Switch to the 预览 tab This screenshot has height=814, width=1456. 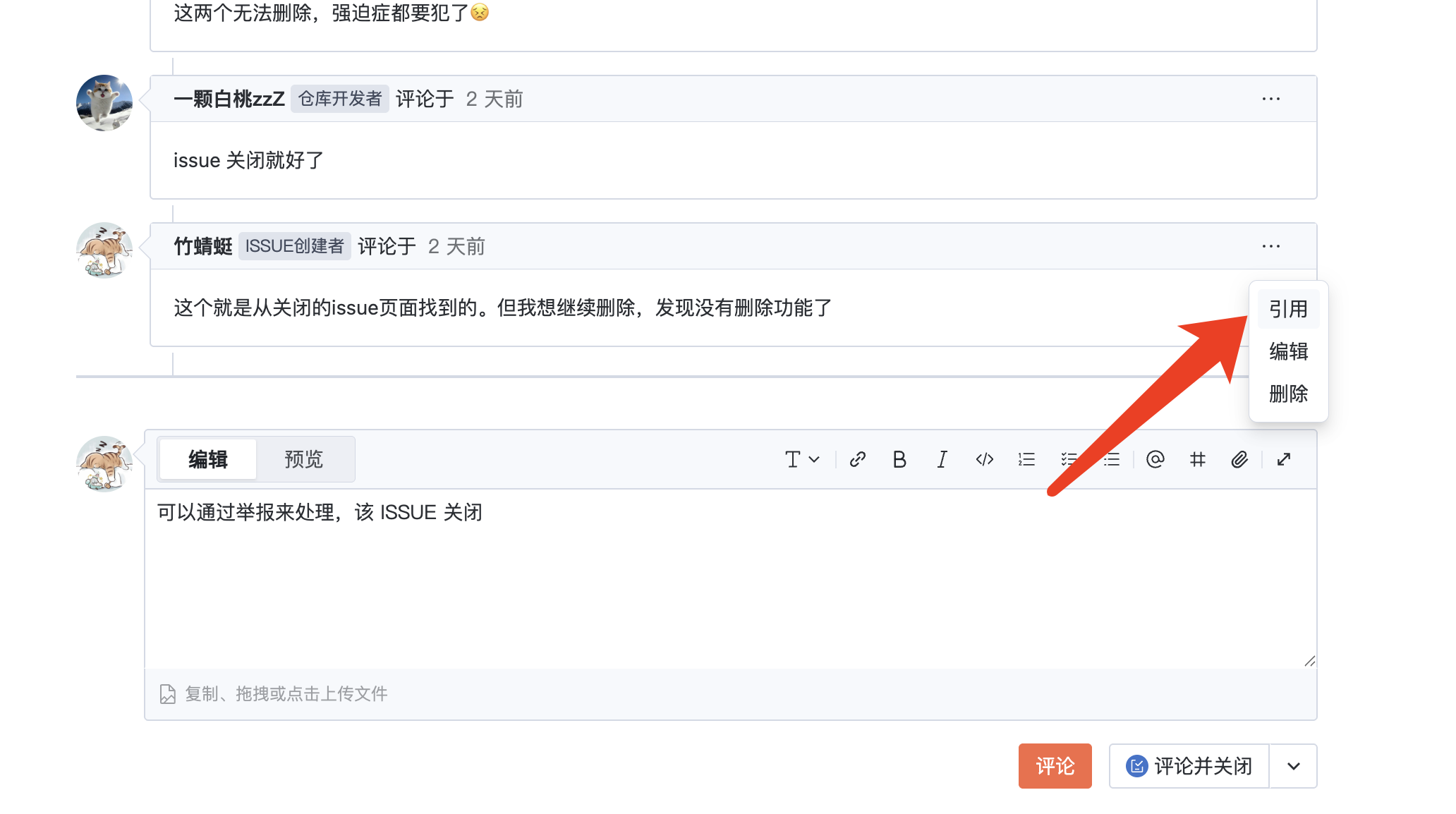point(303,459)
